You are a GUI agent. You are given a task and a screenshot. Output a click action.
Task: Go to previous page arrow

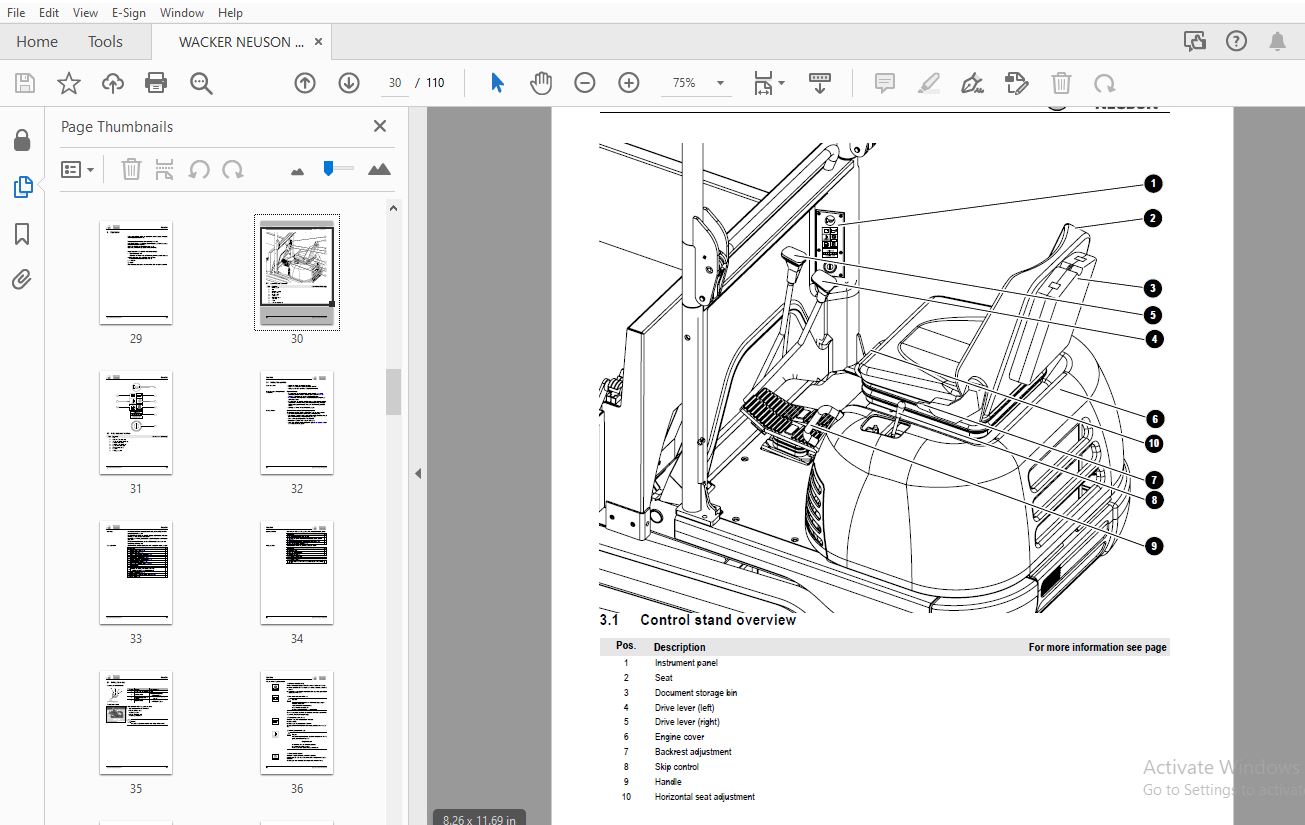[305, 83]
